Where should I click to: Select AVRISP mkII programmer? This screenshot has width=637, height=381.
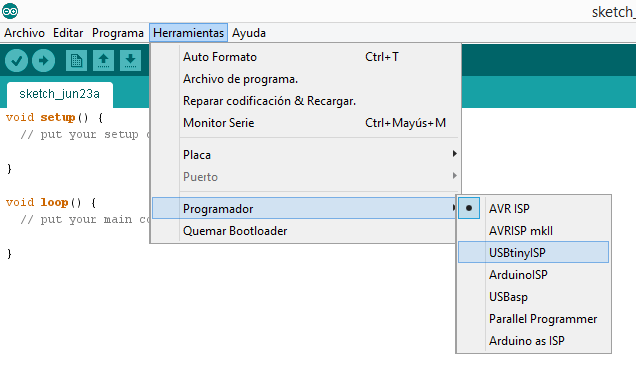(533, 231)
